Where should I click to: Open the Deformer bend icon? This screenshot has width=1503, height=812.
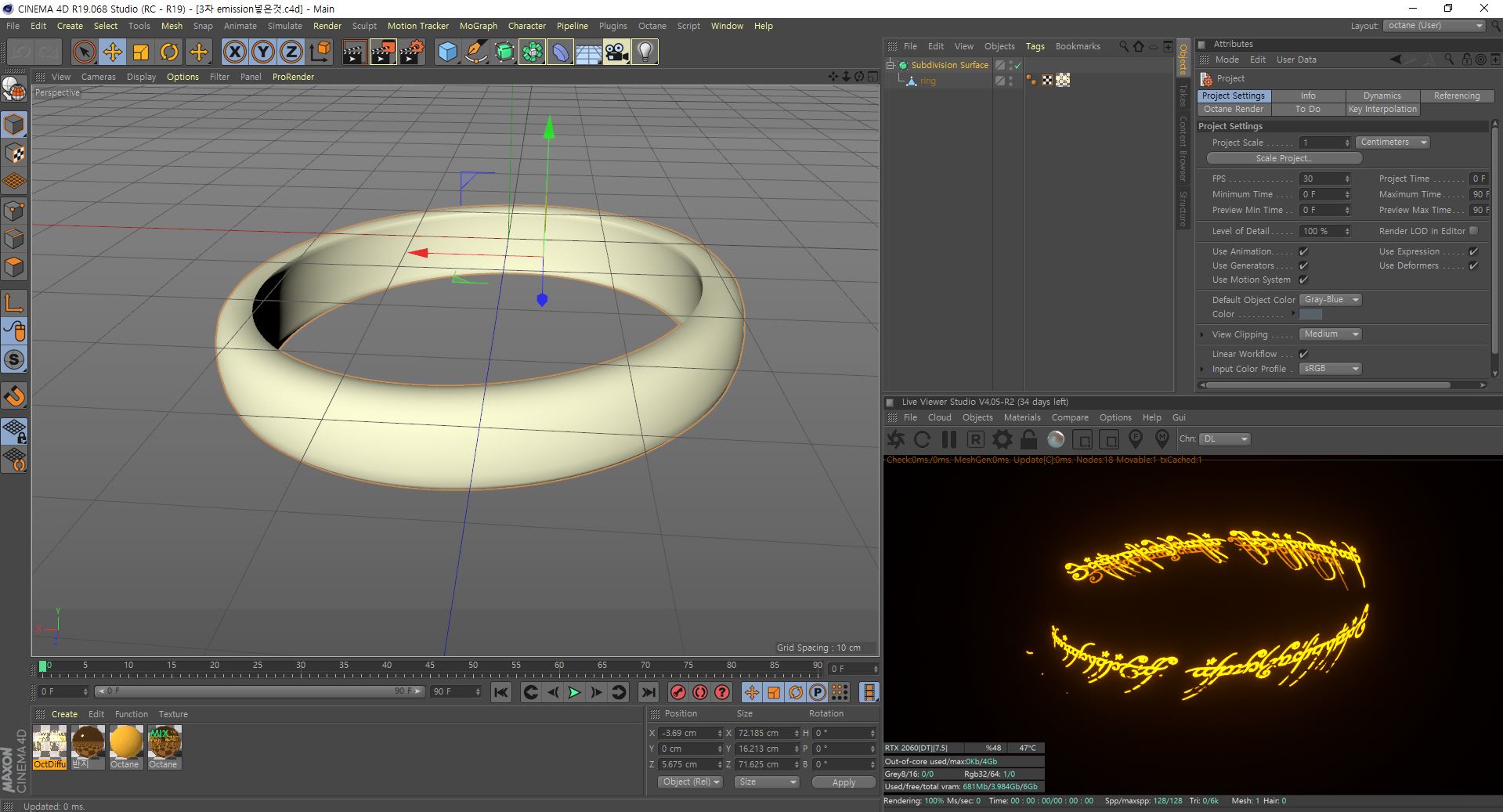pyautogui.click(x=561, y=52)
